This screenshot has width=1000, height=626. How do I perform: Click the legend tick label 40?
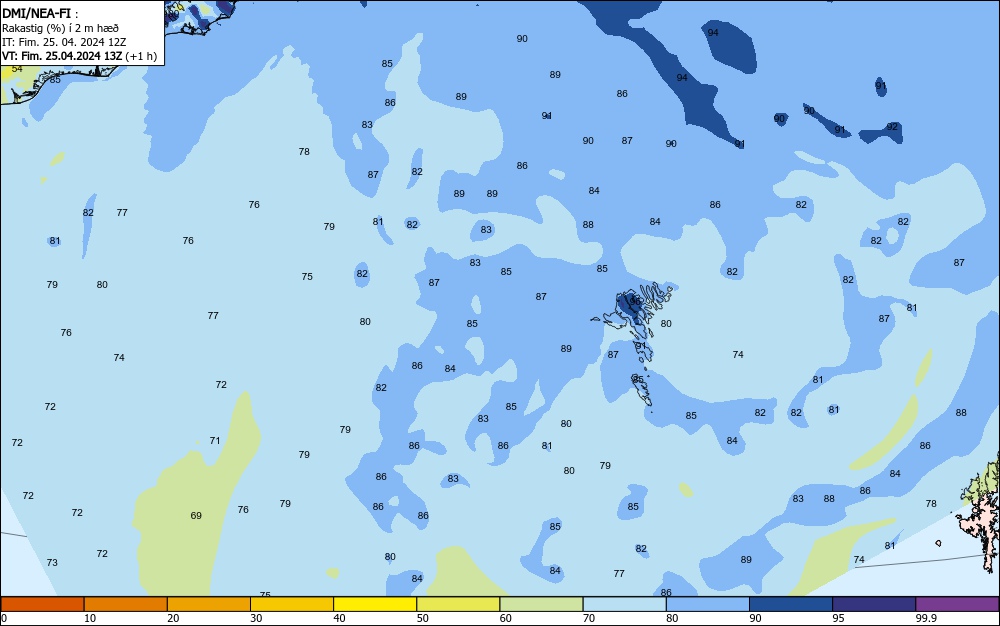(x=339, y=618)
